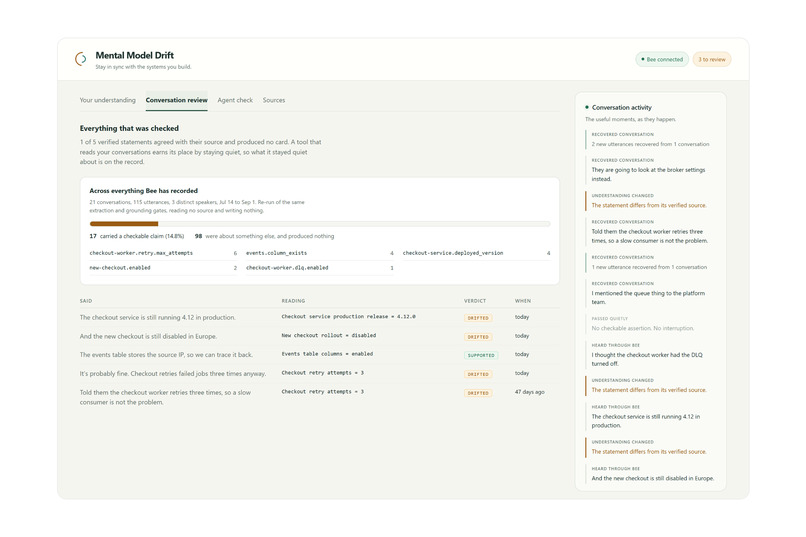Click '17 carried a checkable claim' statistic
806x537 pixels.
tap(137, 236)
